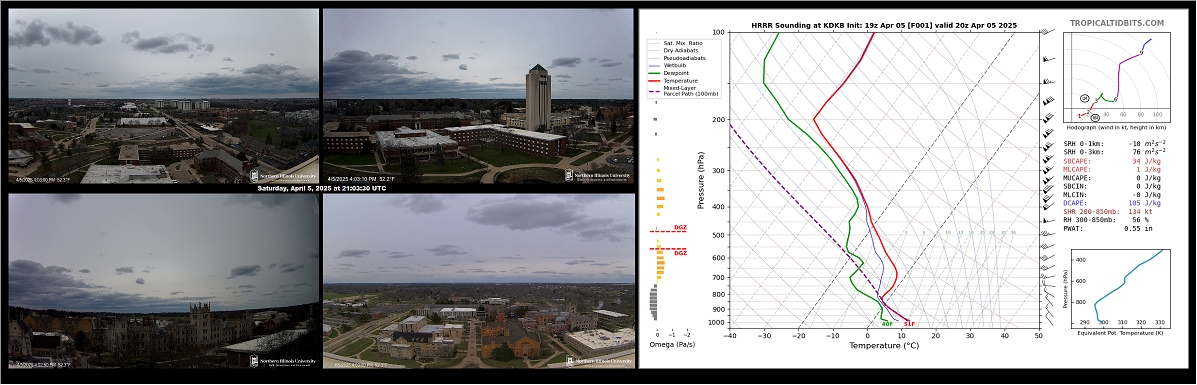
Task: Open the bottom-left castle building webcam view
Action: click(x=163, y=281)
